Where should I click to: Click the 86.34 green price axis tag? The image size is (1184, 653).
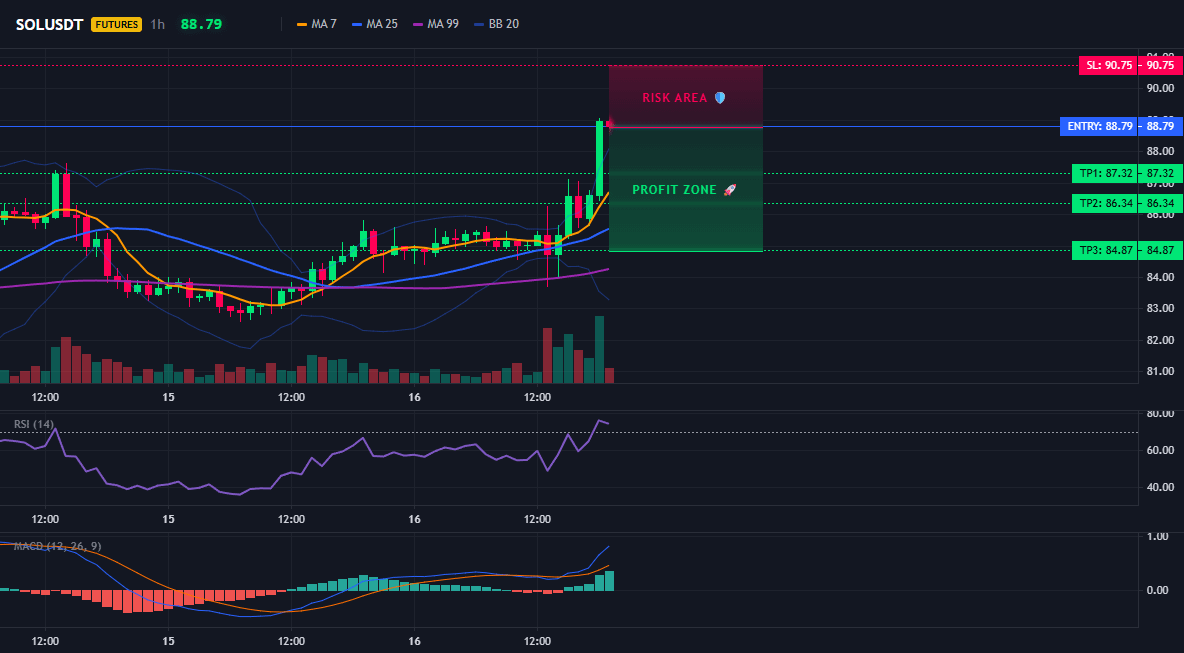click(1161, 203)
